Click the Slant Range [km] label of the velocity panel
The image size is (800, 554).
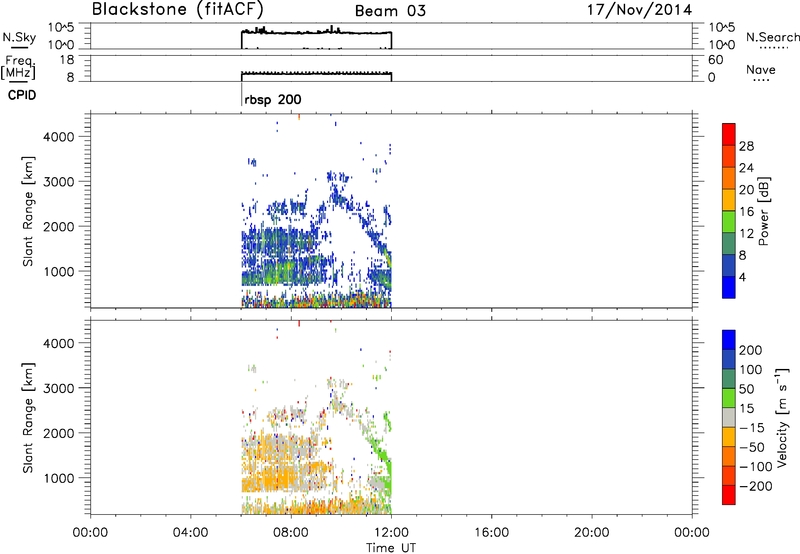[x=28, y=418]
